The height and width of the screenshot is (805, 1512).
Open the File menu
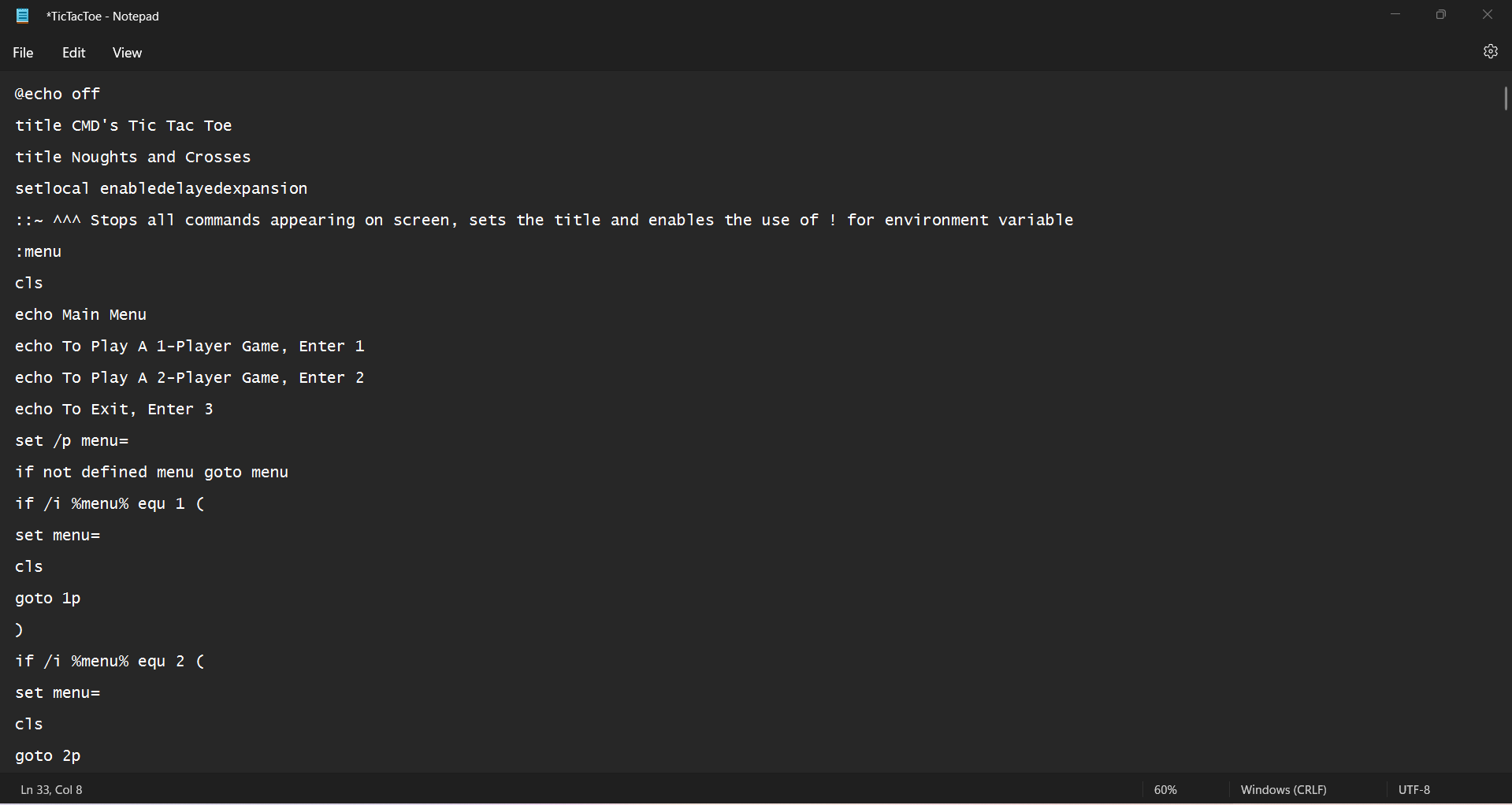(x=23, y=53)
